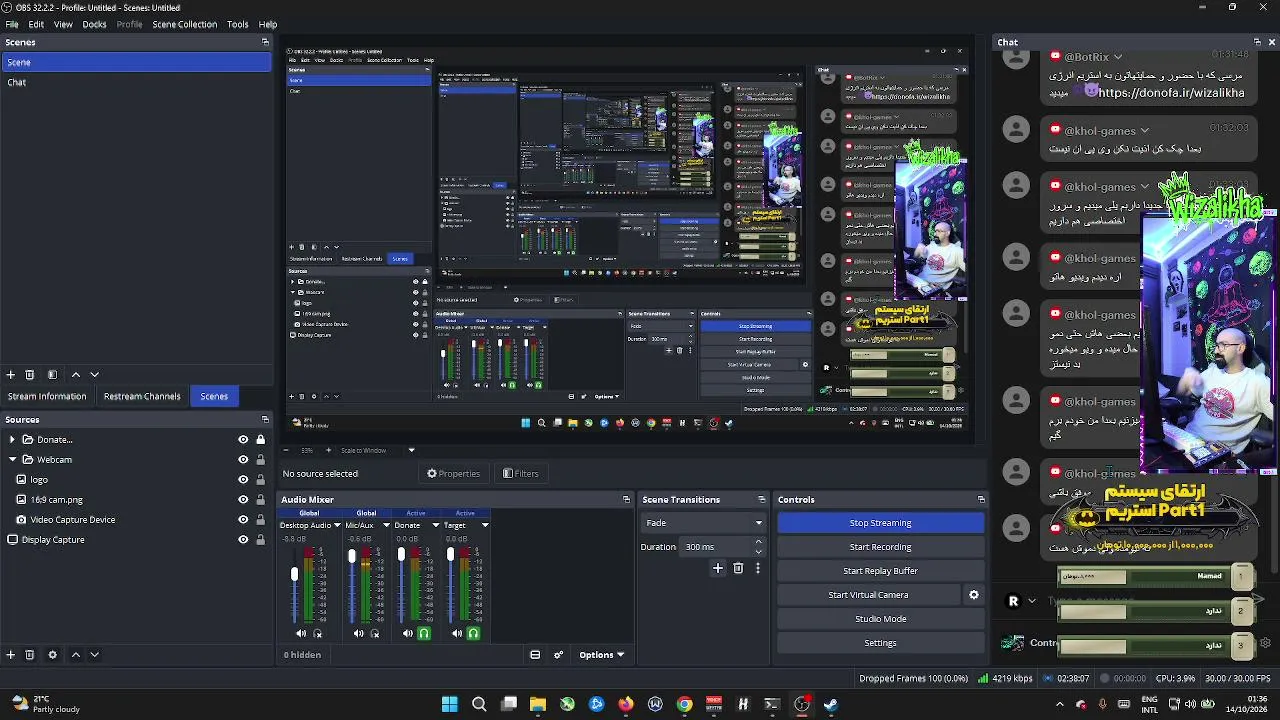Open the audio mixer Options dropdown

click(601, 655)
